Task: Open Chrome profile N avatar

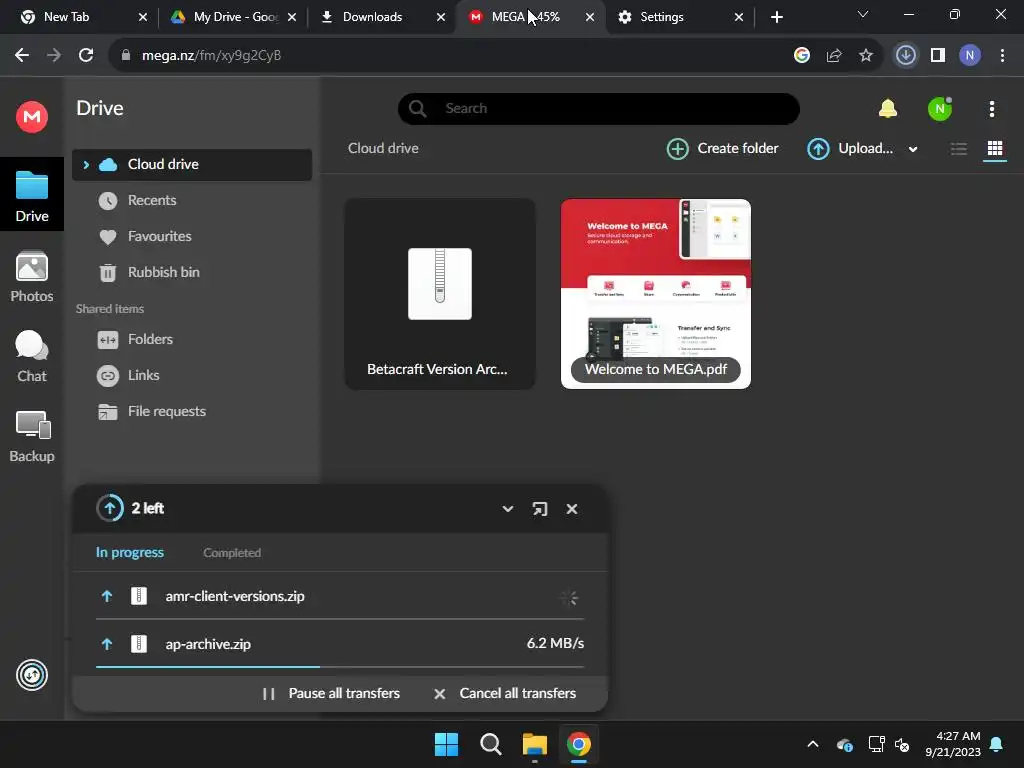Action: coord(970,56)
